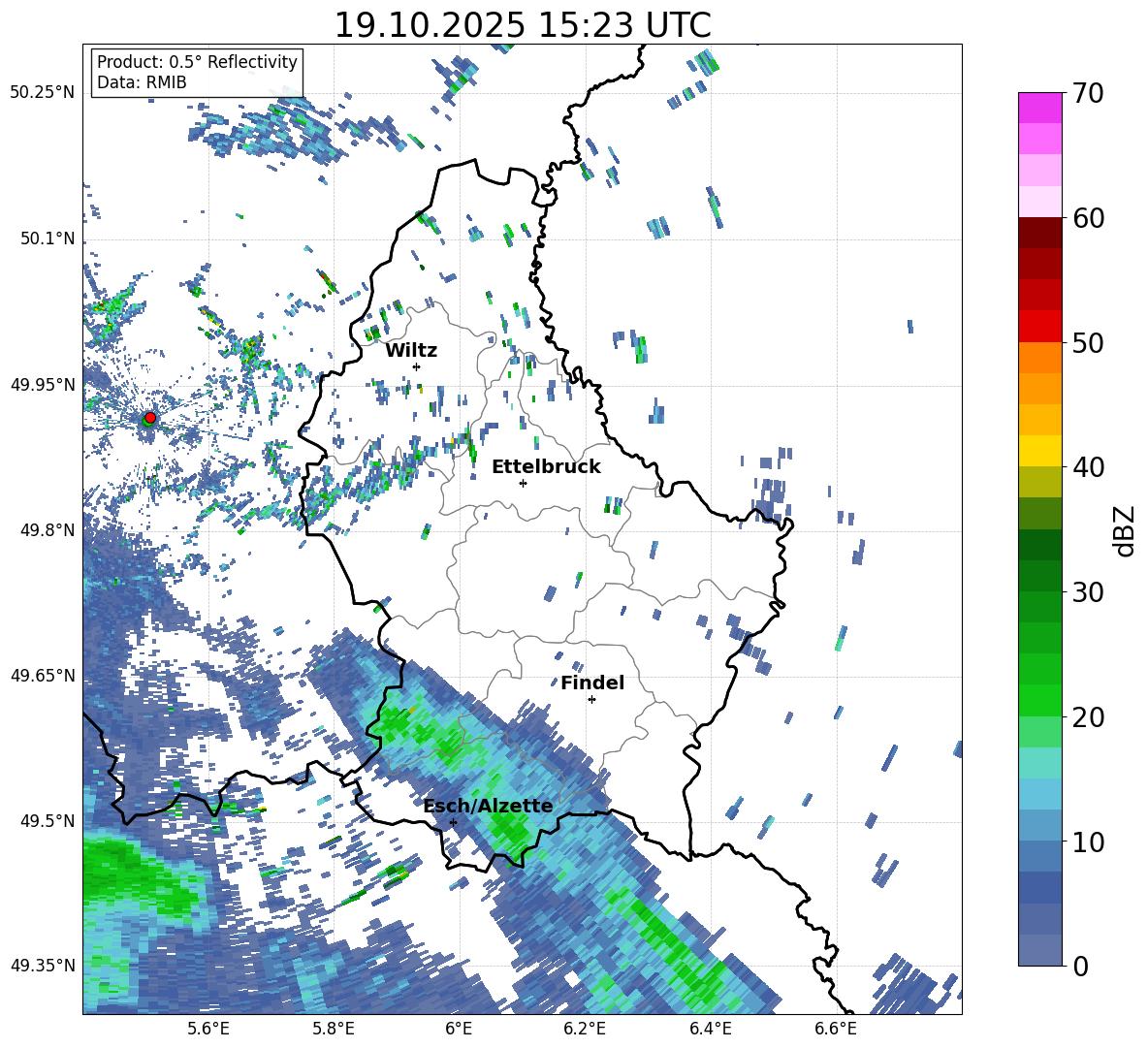The height and width of the screenshot is (1048, 1148).
Task: Click the green echo core over Esch/Alzette
Action: click(x=510, y=827)
